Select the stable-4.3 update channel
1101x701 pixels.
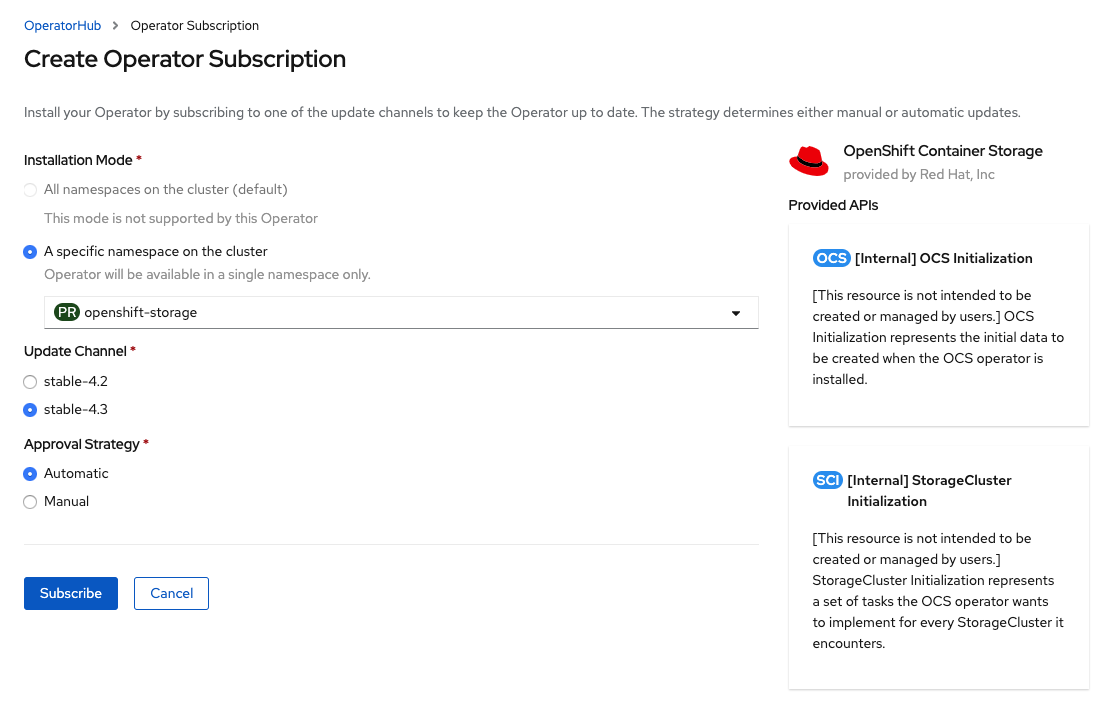30,409
